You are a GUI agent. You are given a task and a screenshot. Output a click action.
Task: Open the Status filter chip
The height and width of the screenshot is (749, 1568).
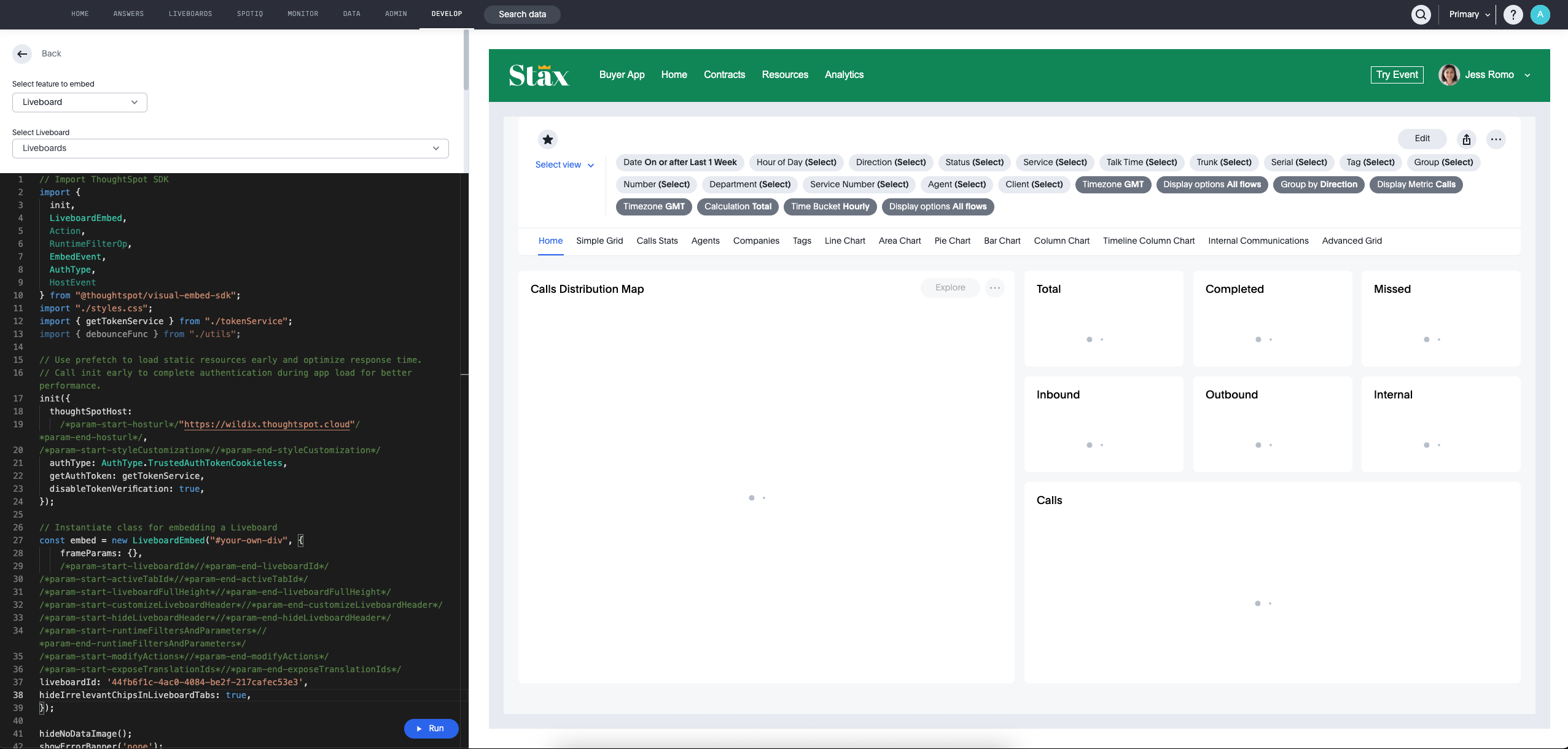coord(975,163)
